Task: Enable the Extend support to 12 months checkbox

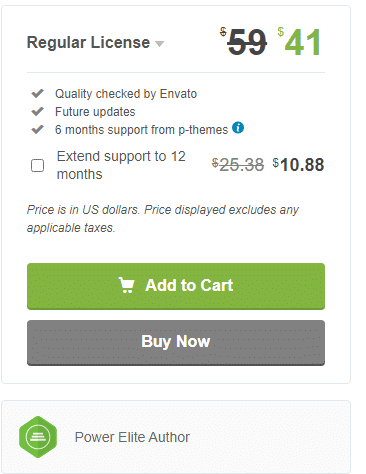Action: [37, 165]
